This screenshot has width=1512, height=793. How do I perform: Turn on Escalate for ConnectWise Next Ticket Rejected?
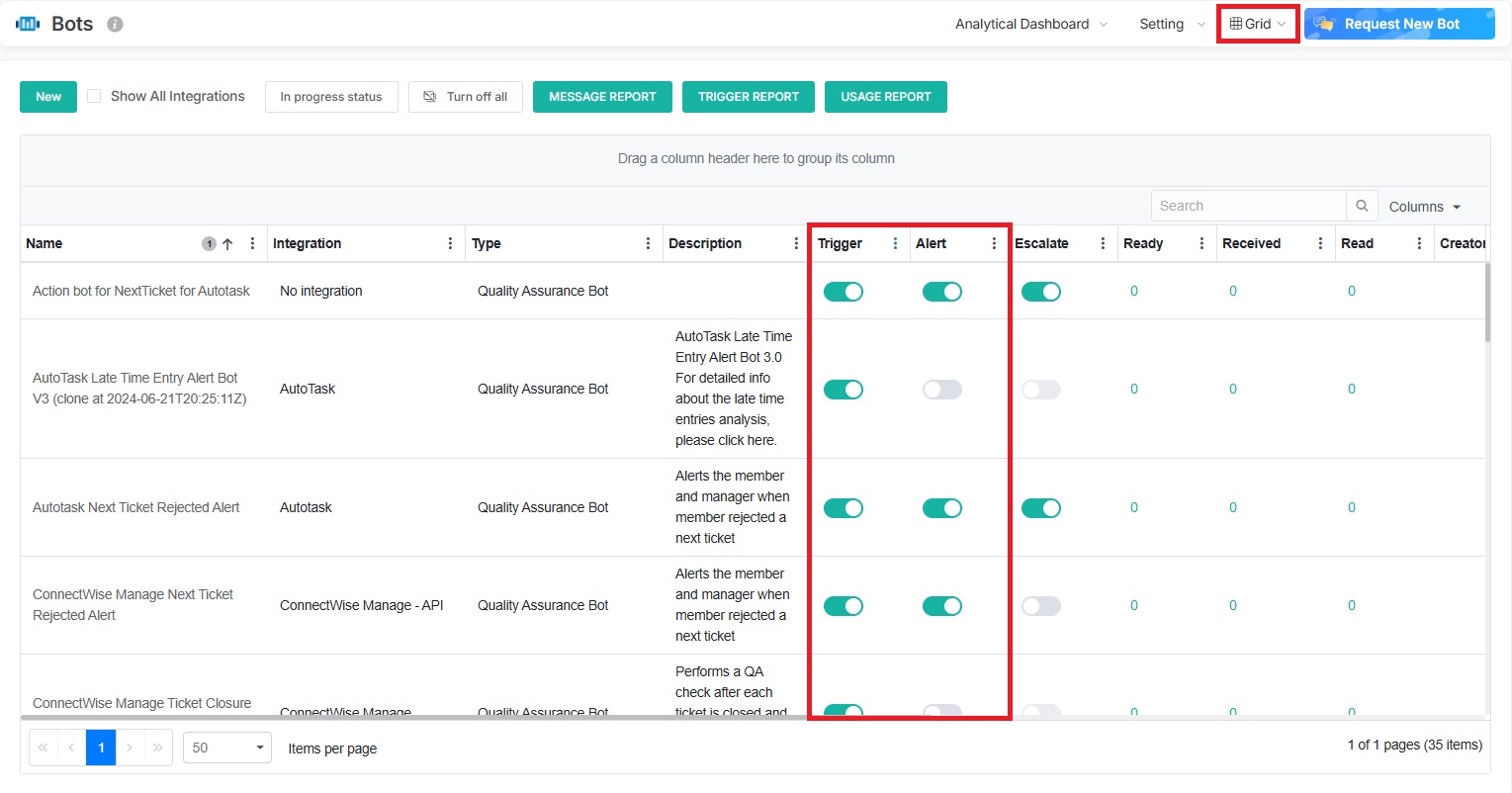click(x=1040, y=606)
